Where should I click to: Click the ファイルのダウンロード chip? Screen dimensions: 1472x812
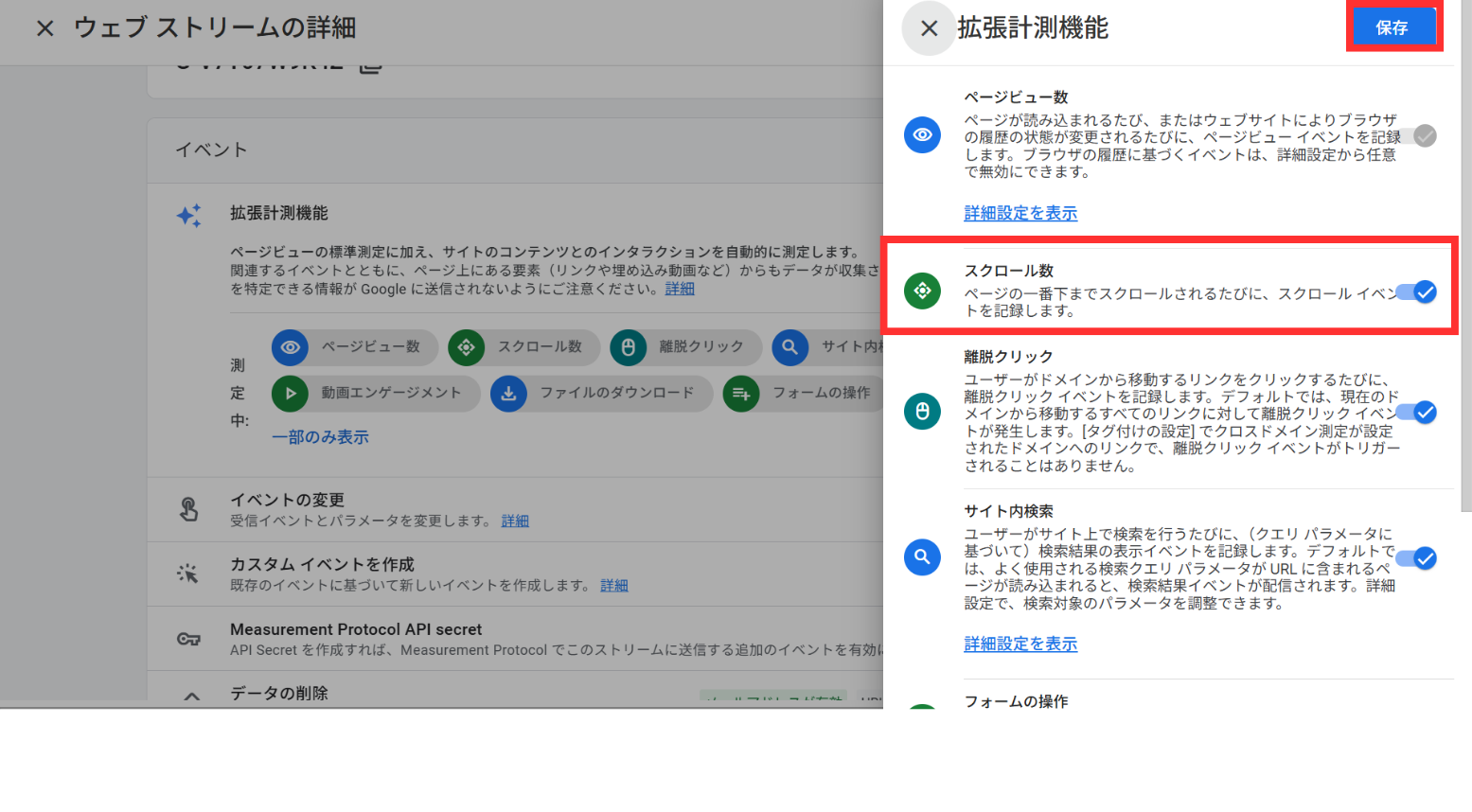click(601, 394)
